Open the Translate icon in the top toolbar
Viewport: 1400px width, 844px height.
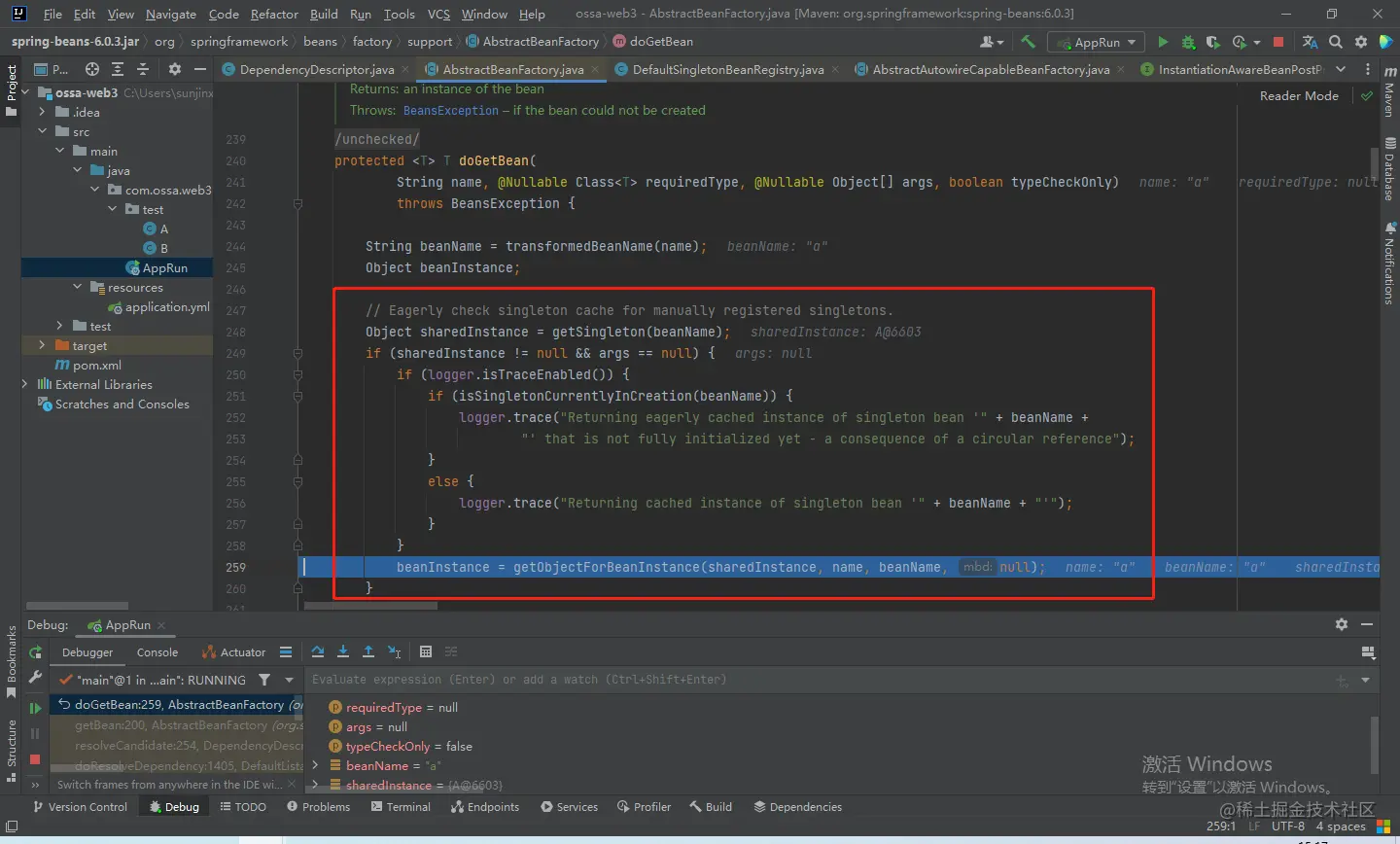[x=1310, y=42]
